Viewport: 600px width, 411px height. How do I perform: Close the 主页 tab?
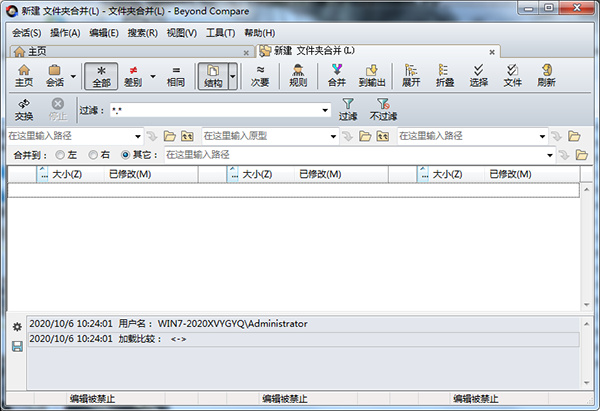click(x=246, y=52)
